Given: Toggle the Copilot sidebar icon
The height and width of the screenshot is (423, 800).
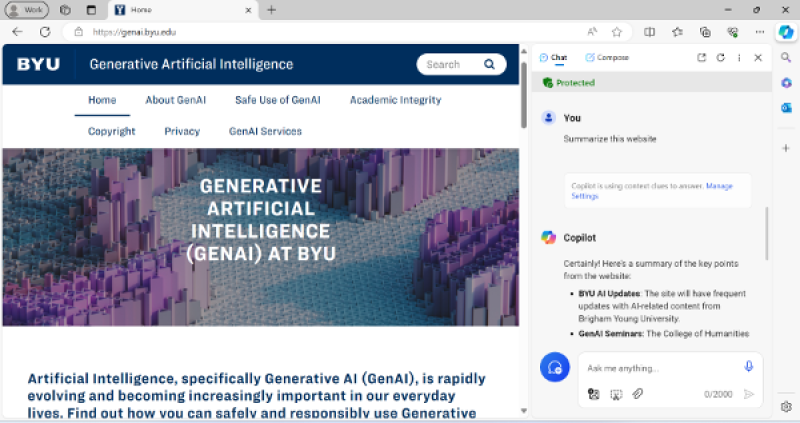Looking at the screenshot, I should point(786,32).
